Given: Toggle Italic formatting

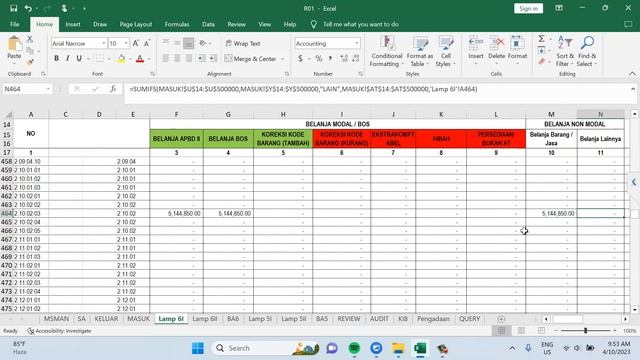Looking at the screenshot, I should pos(67,59).
